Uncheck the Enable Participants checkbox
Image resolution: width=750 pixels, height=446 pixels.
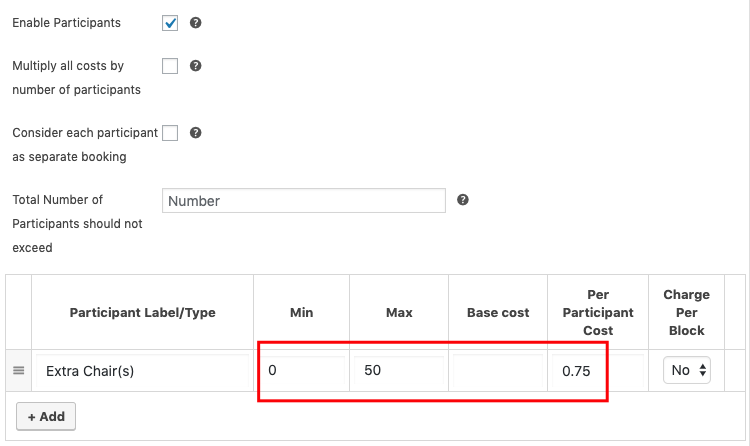pyautogui.click(x=170, y=22)
